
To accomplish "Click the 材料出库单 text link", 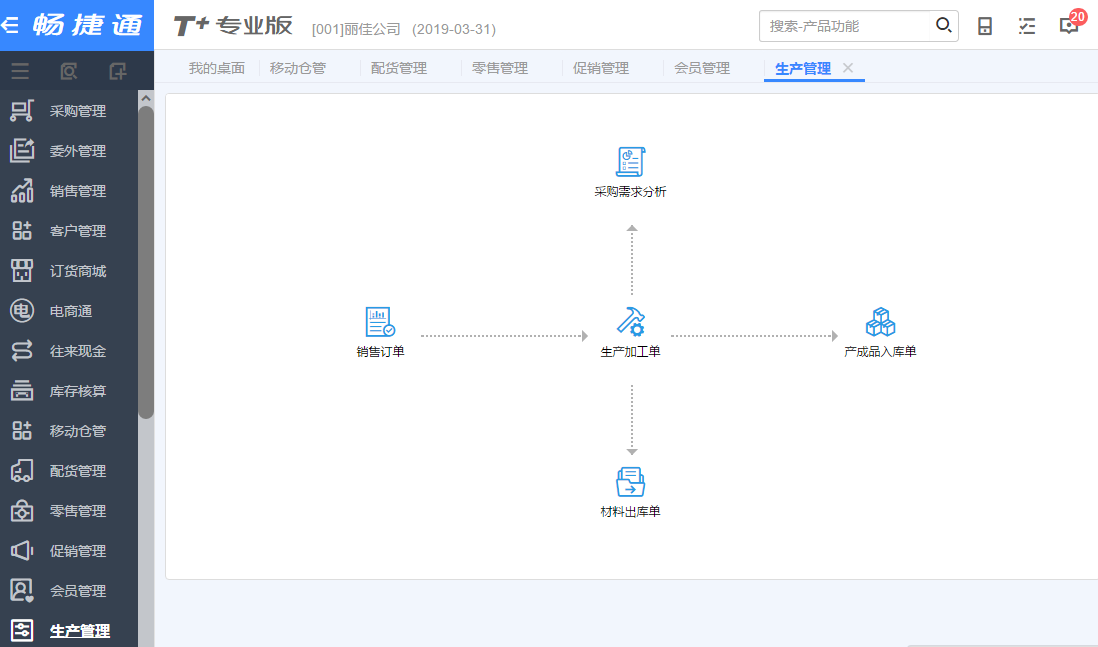I will click(630, 511).
